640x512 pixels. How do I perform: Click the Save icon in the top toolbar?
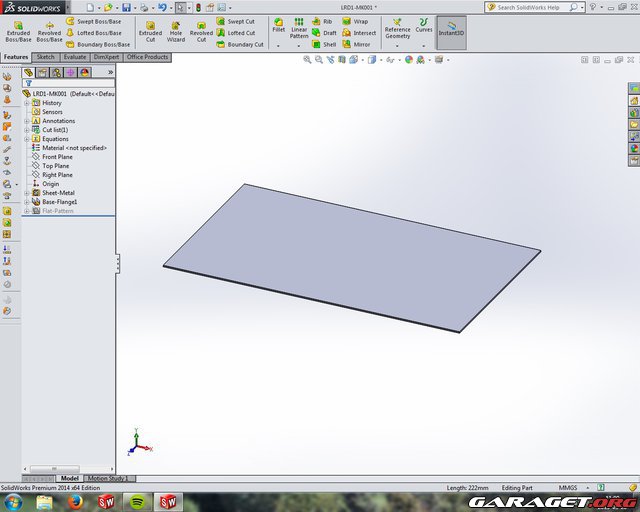click(x=126, y=7)
